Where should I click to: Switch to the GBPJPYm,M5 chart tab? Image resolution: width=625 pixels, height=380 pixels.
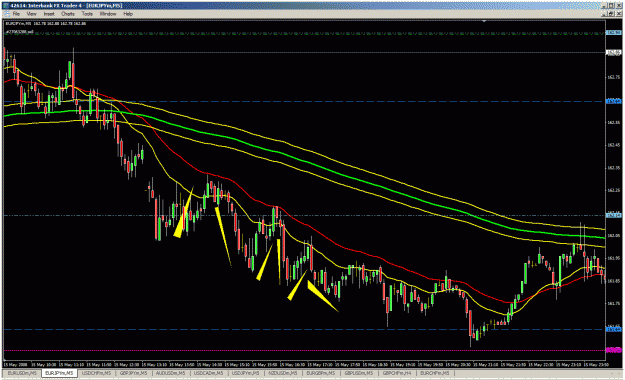134,373
